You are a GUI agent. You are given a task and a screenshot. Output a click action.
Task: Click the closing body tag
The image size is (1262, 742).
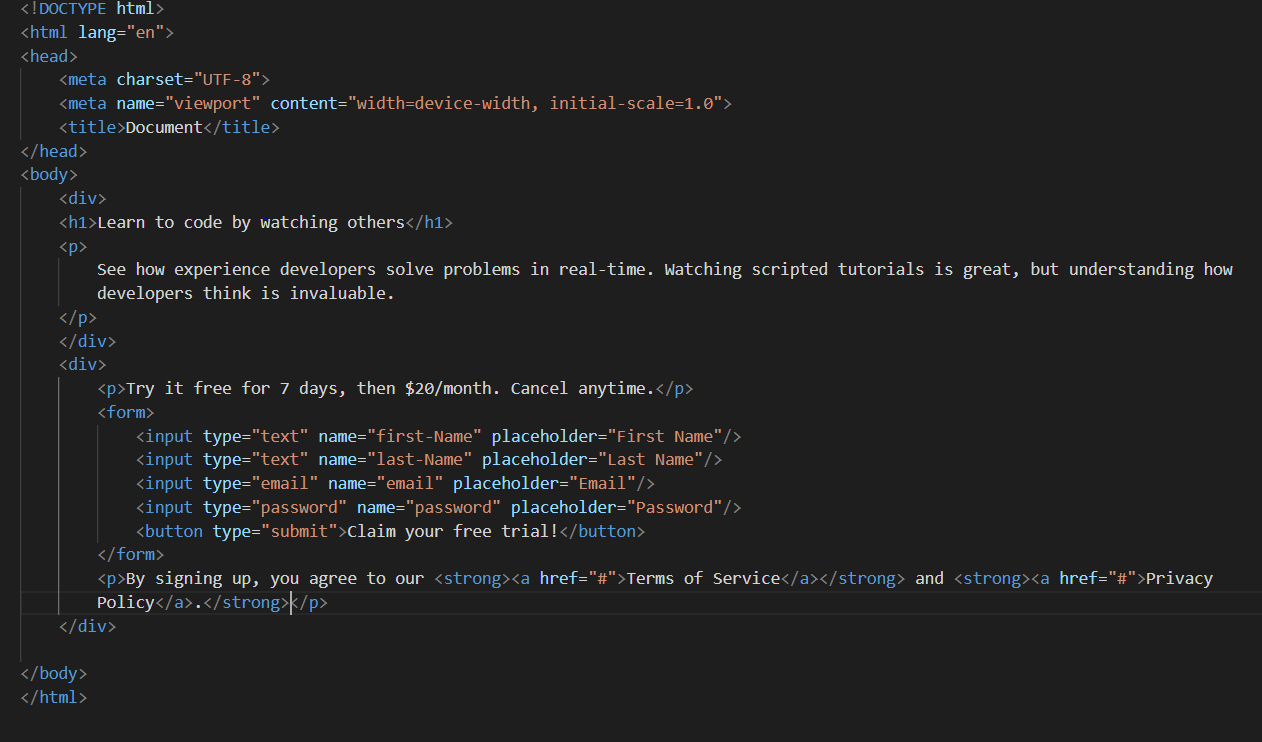click(x=54, y=673)
